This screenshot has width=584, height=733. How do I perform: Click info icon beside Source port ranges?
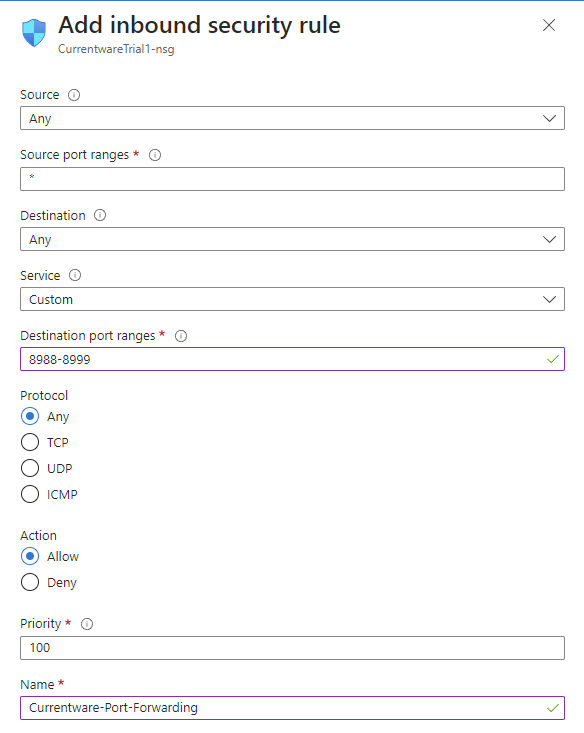click(x=155, y=155)
